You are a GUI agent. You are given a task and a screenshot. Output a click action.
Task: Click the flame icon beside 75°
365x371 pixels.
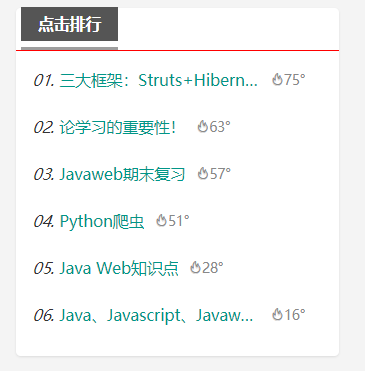coord(277,79)
